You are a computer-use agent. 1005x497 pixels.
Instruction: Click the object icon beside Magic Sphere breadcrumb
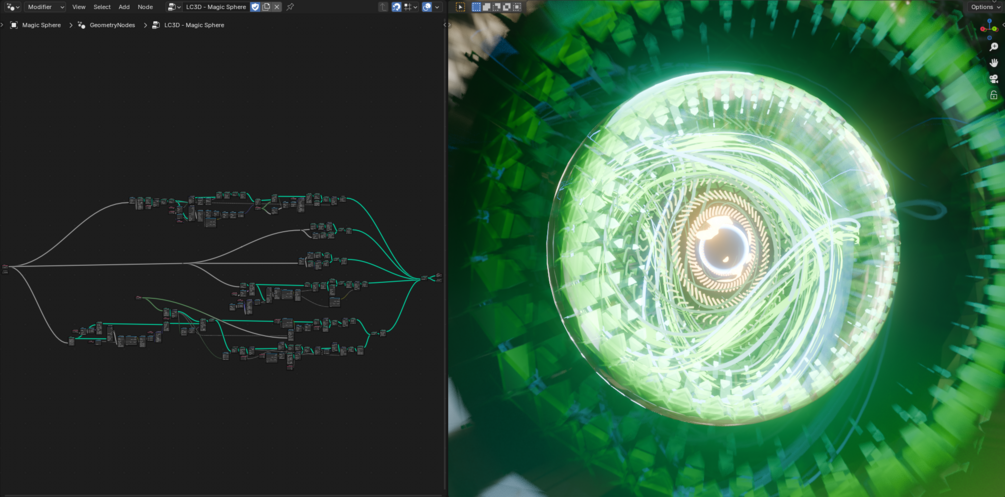14,25
